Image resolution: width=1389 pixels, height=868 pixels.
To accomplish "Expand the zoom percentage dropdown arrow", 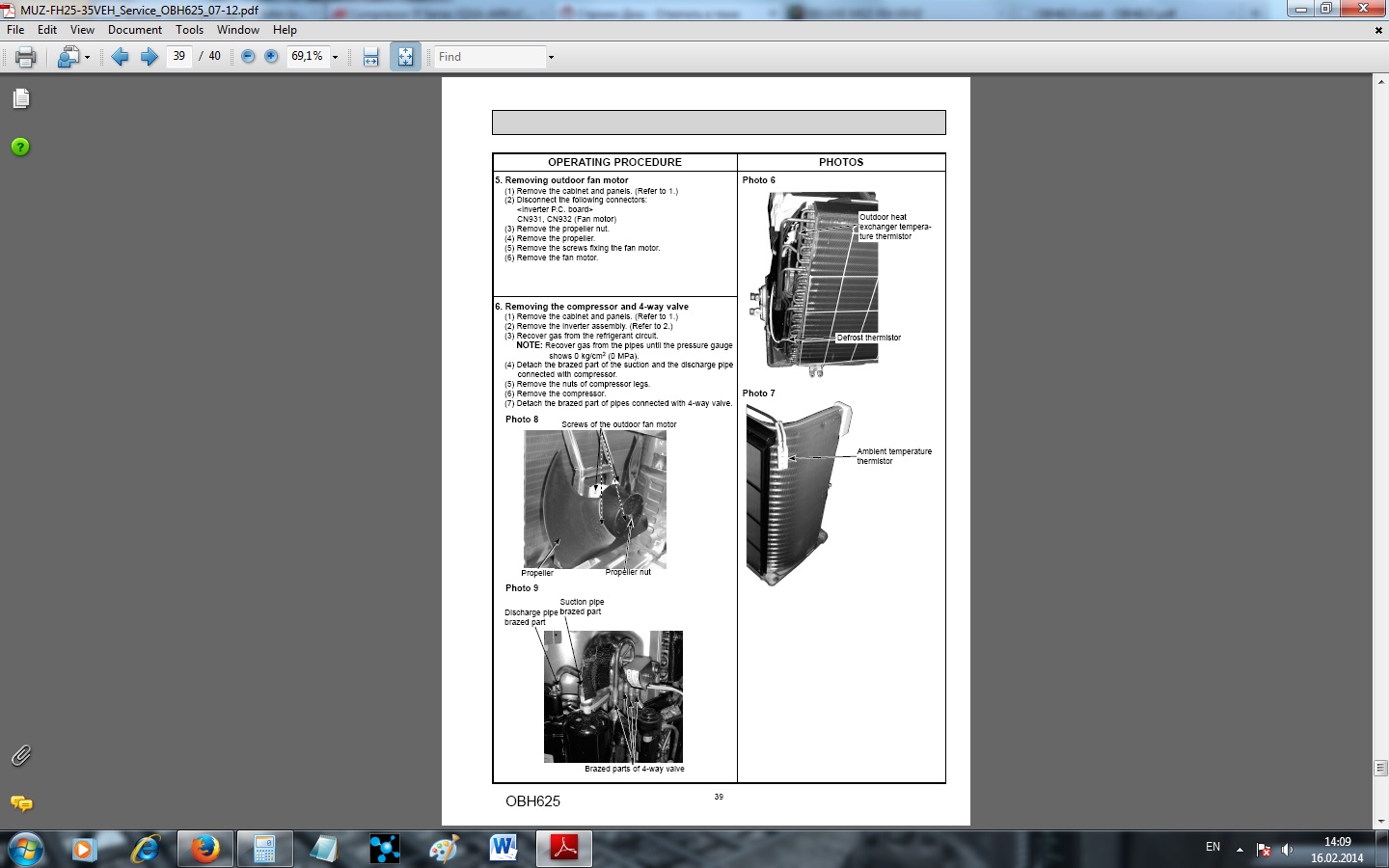I will pos(335,58).
